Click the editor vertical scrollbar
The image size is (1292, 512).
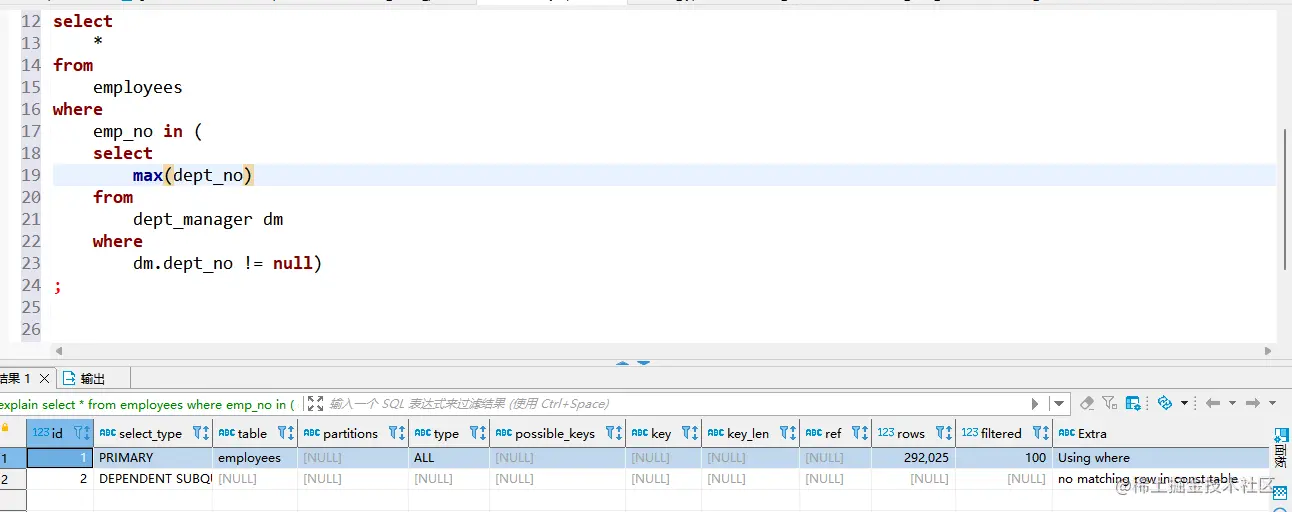pyautogui.click(x=1284, y=198)
